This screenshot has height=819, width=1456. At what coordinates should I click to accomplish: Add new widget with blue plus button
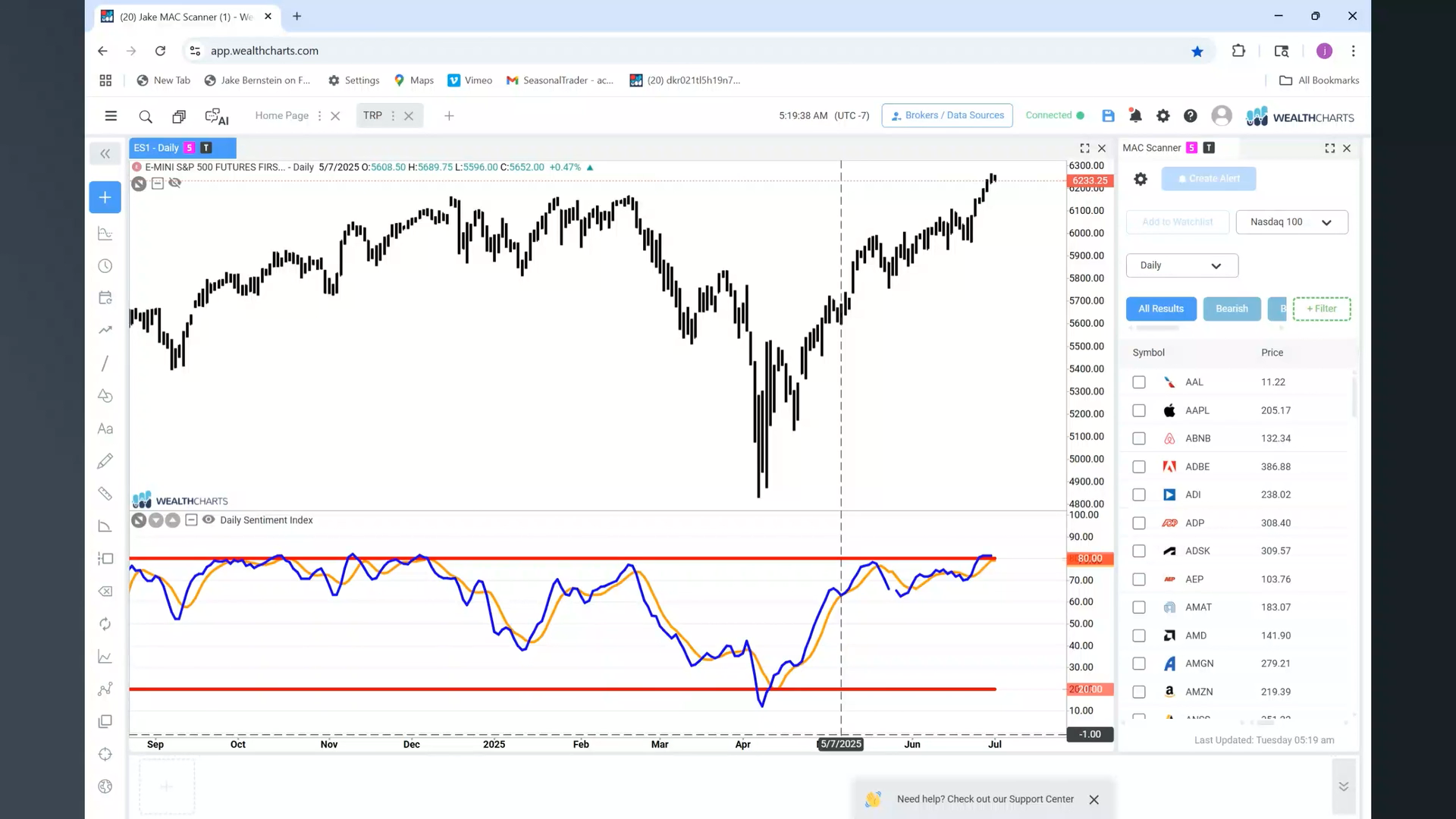[x=105, y=197]
